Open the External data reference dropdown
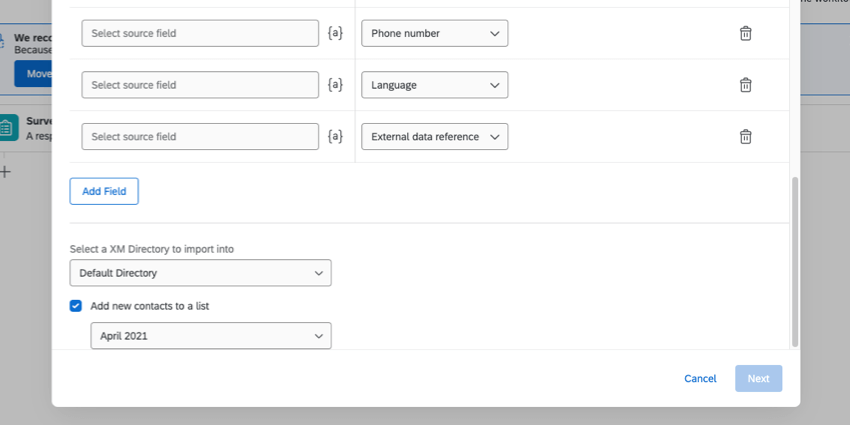 [434, 137]
